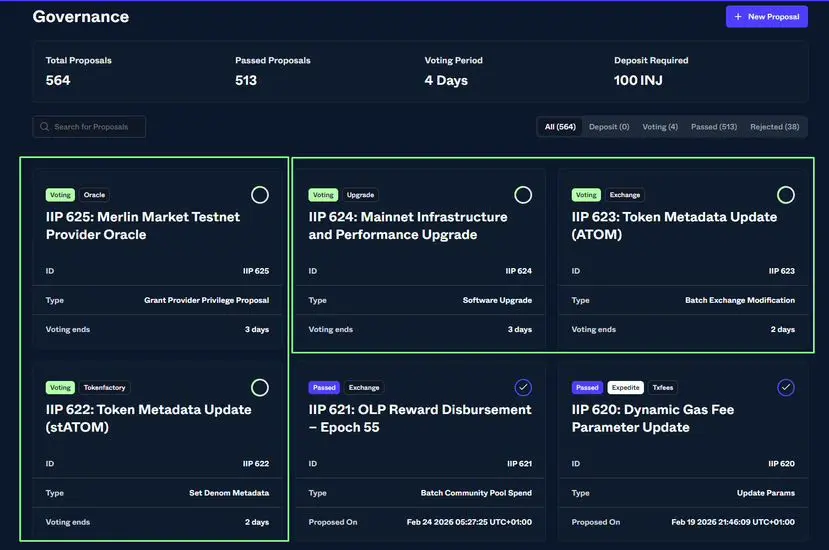Open IIP 623: Token Metadata Update (ATOM)

[x=674, y=226]
